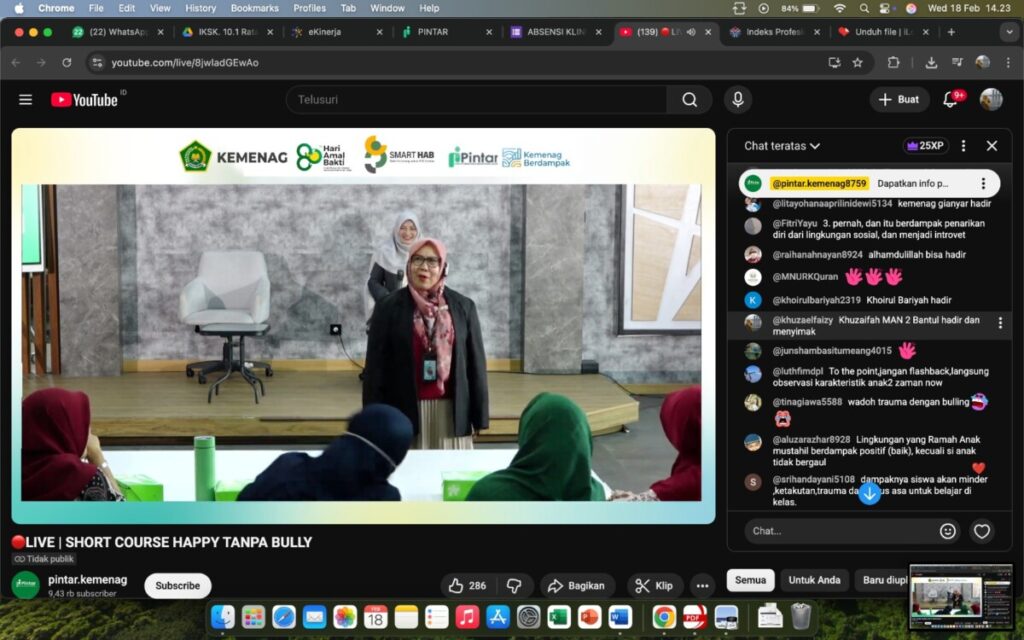
Task: Click the Telusuri search field
Action: pos(480,100)
